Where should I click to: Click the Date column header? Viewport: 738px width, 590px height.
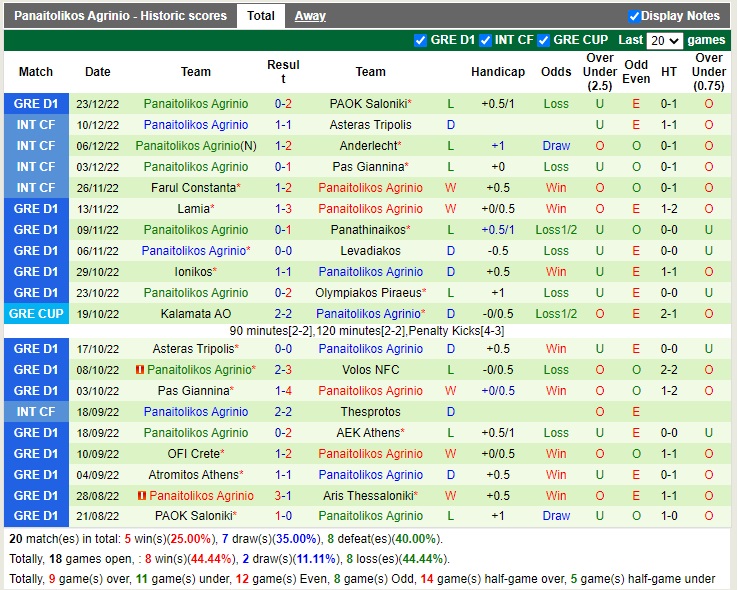tap(97, 72)
